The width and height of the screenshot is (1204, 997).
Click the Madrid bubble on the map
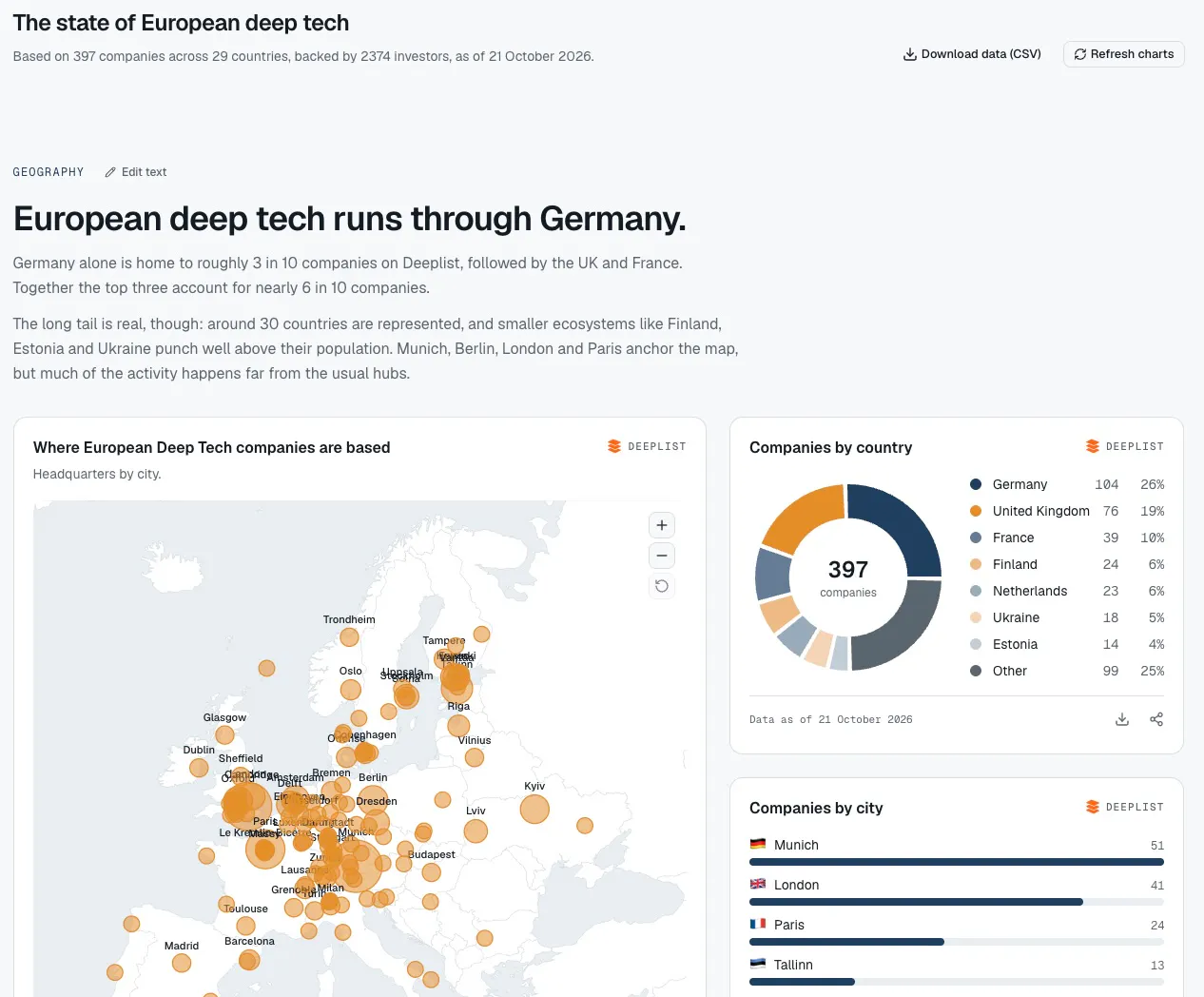(x=182, y=963)
